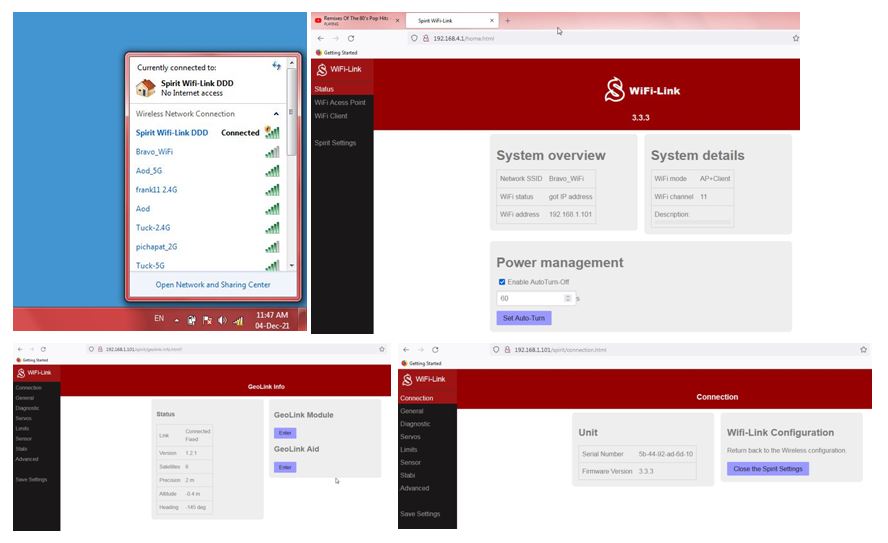The height and width of the screenshot is (543, 888).
Task: Refresh the wireless network list
Action: click(x=277, y=66)
